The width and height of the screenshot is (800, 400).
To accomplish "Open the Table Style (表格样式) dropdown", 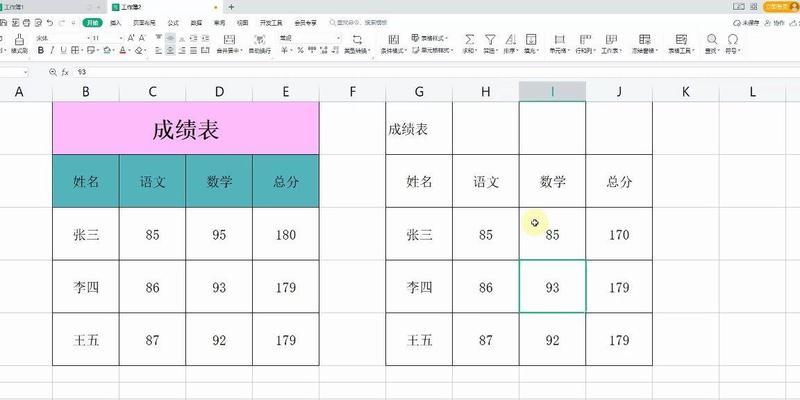I will (430, 38).
